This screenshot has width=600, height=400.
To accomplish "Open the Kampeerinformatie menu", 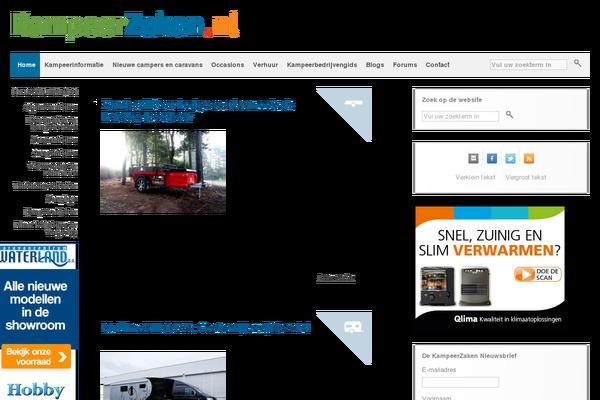I will point(74,65).
